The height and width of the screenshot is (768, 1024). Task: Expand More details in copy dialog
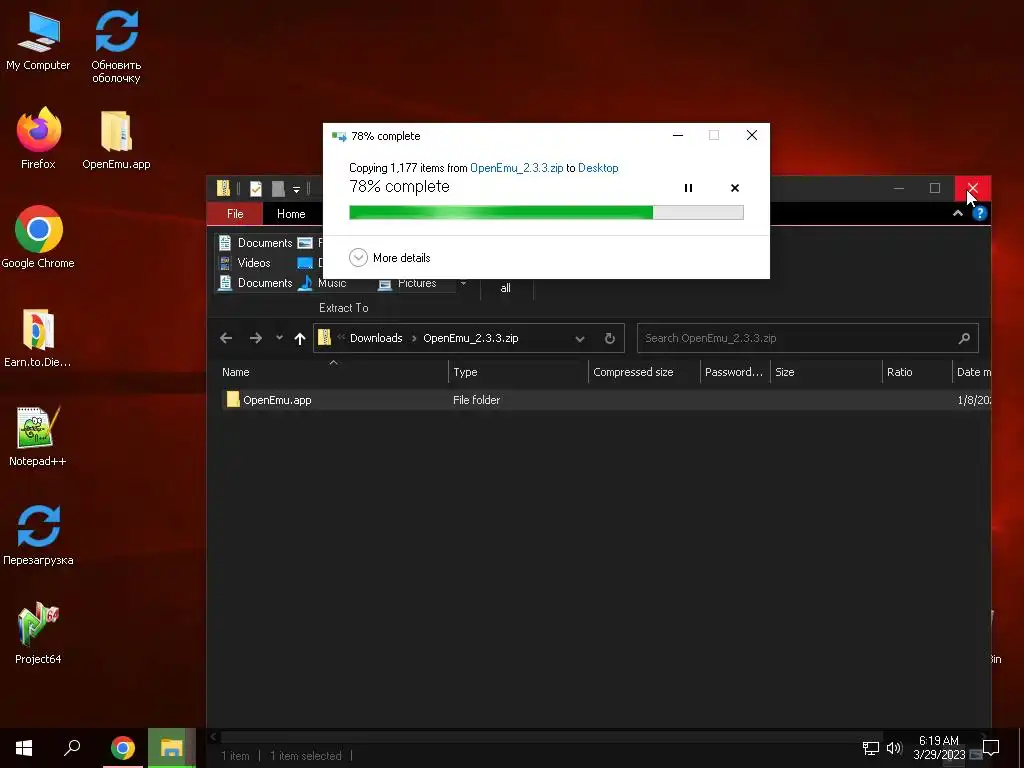(390, 257)
